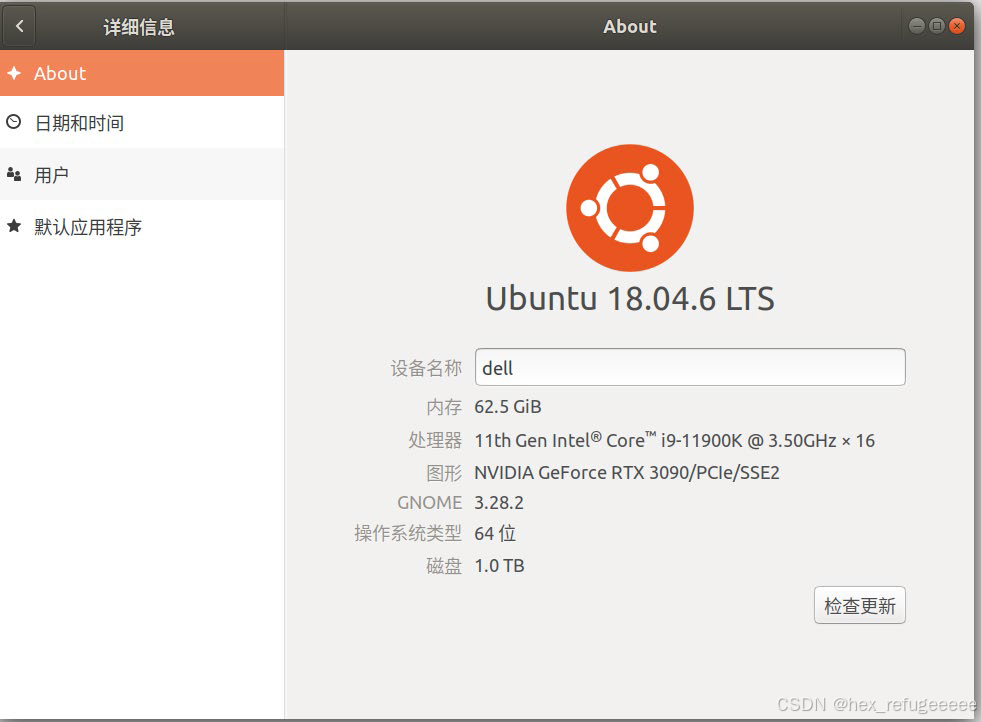Click the i9-11900K processor value
The width and height of the screenshot is (981, 722).
coord(674,440)
